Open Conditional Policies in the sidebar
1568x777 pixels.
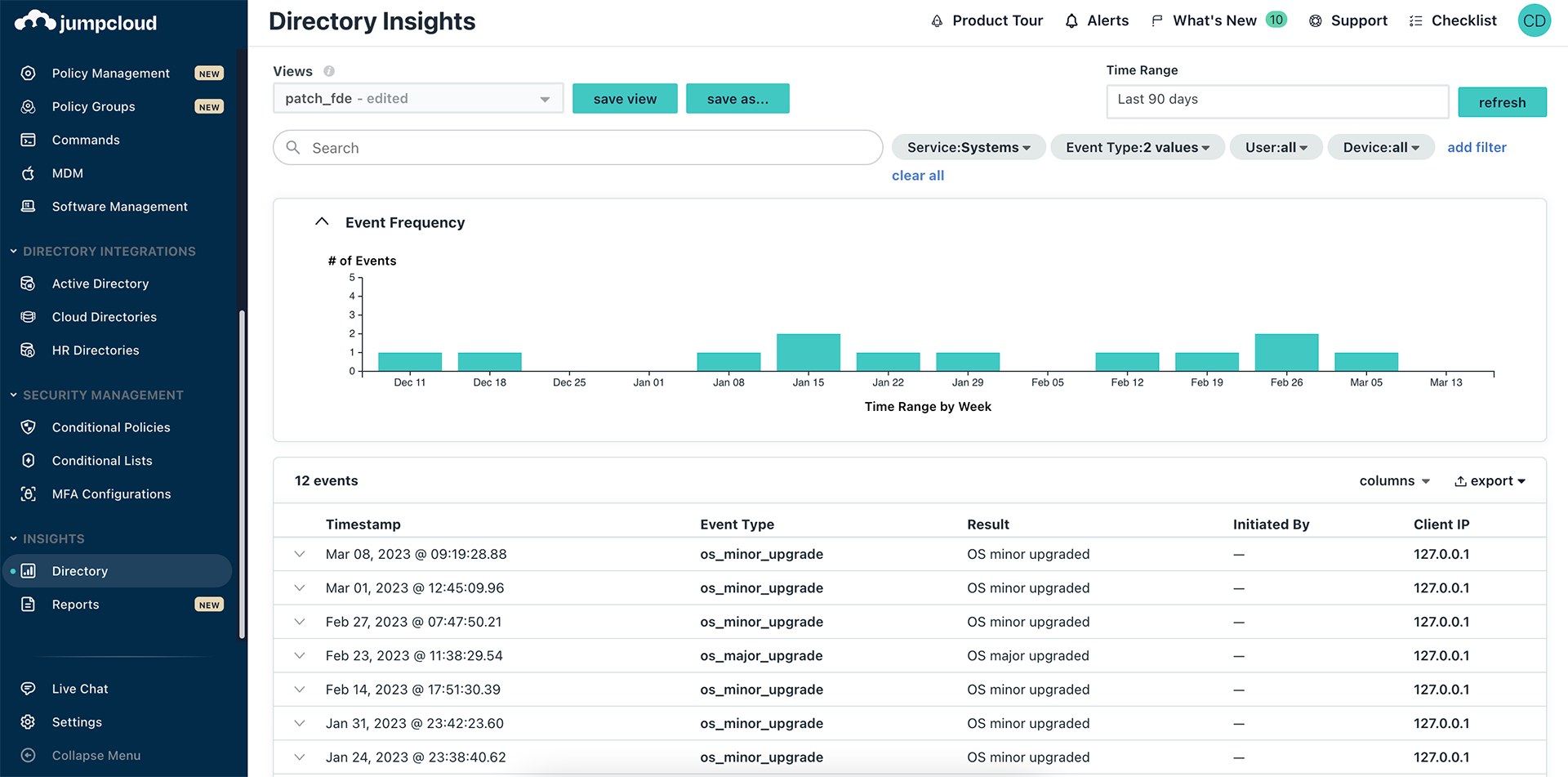coord(111,427)
